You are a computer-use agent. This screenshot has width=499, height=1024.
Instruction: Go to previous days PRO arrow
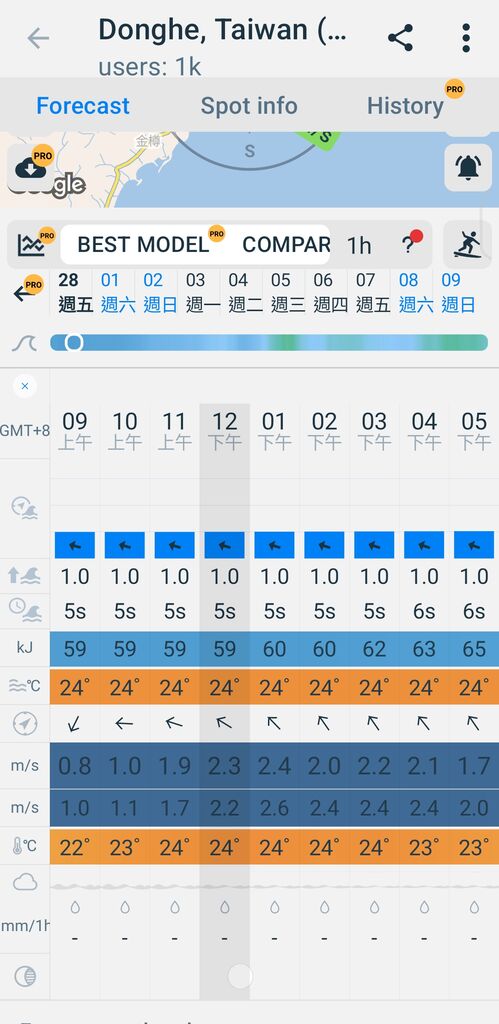27,291
